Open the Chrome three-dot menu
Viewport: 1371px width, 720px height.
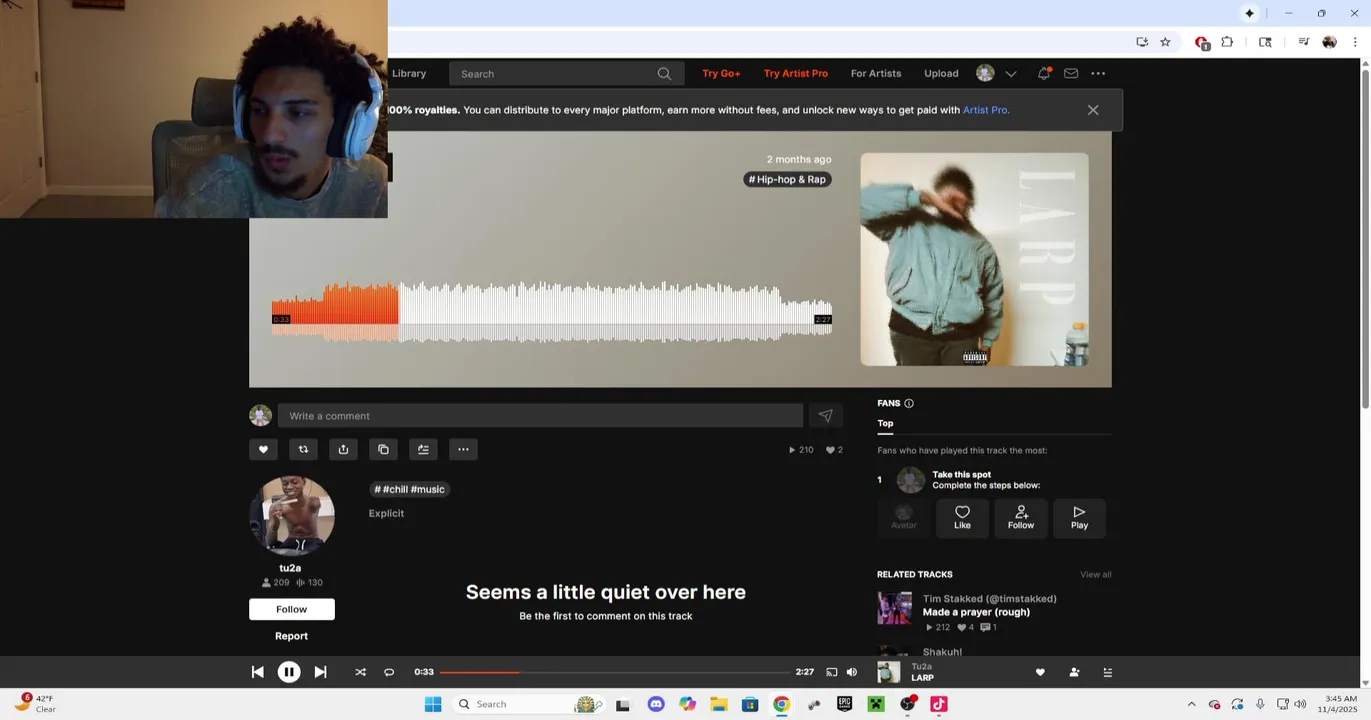(1355, 42)
